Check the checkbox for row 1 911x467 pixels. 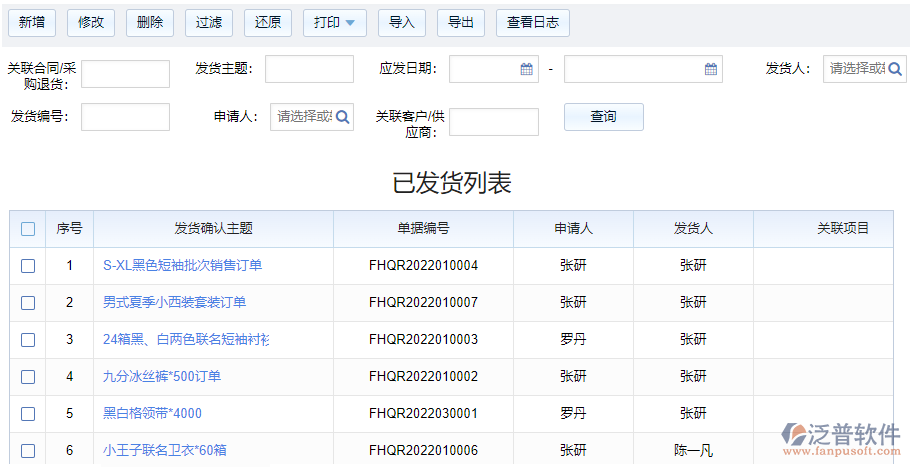tap(28, 266)
